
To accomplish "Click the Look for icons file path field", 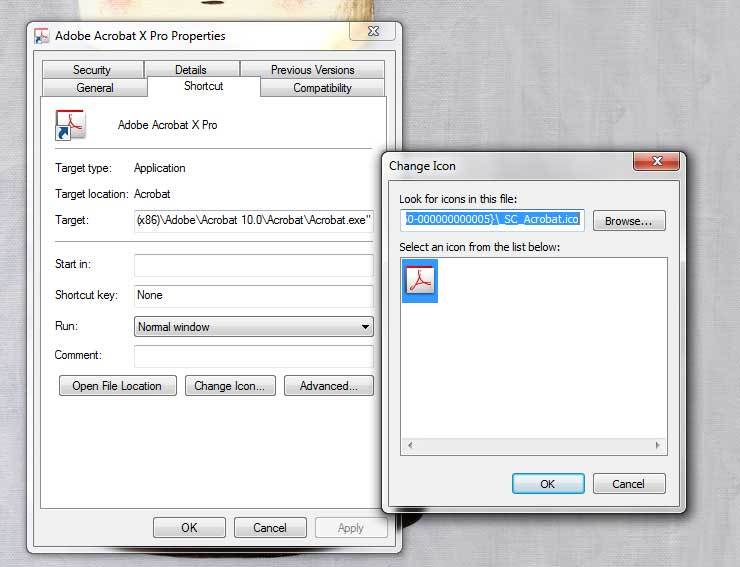I will point(492,220).
